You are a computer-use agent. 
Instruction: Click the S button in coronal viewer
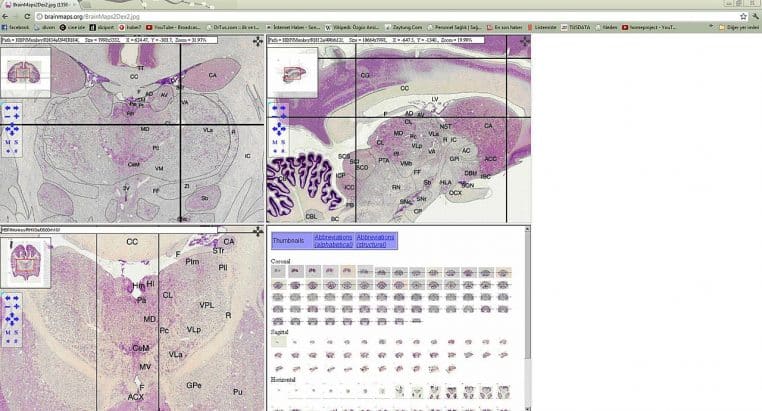pyautogui.click(x=16, y=142)
